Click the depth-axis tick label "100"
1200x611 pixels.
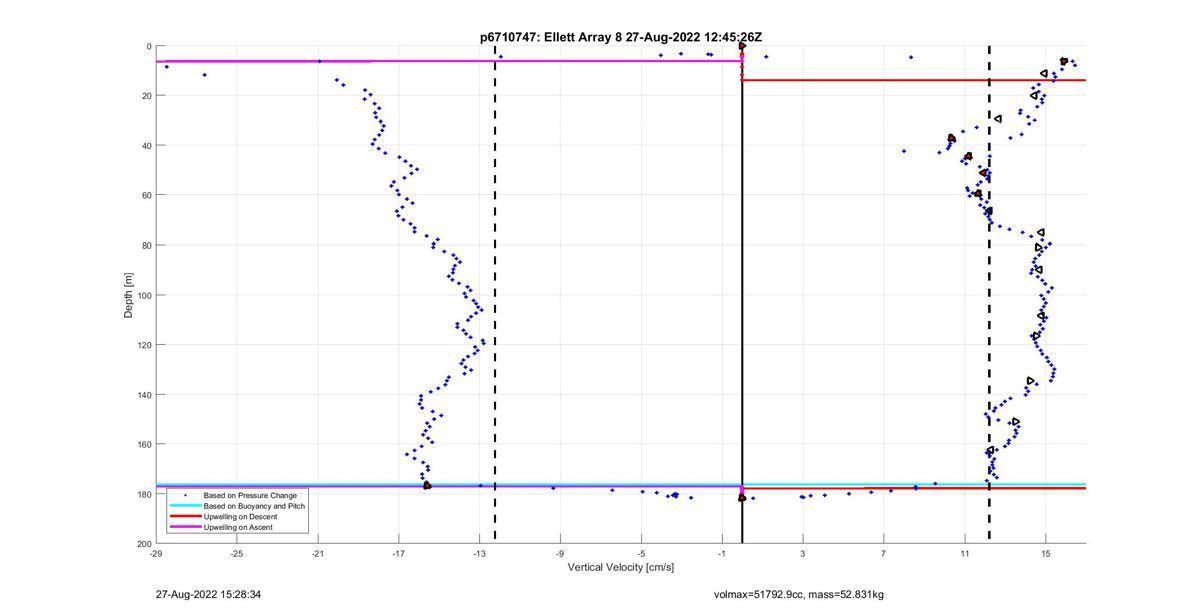point(144,295)
